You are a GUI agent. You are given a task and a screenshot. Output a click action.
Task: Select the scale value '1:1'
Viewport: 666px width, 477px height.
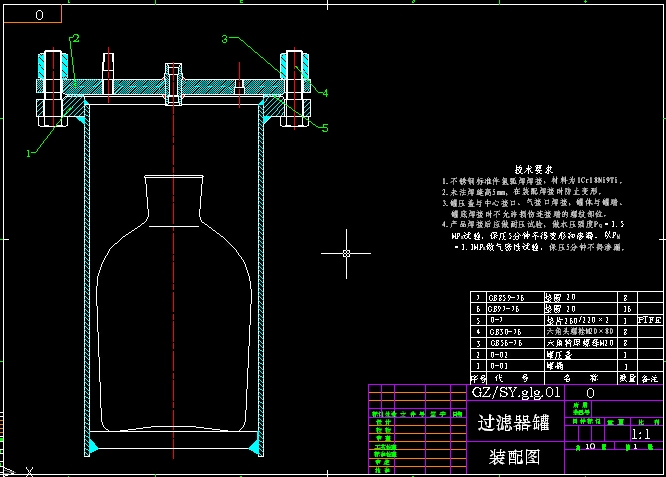coord(641,434)
